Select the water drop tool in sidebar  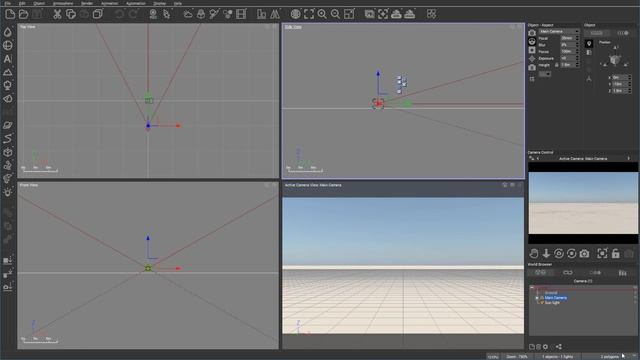click(x=8, y=32)
